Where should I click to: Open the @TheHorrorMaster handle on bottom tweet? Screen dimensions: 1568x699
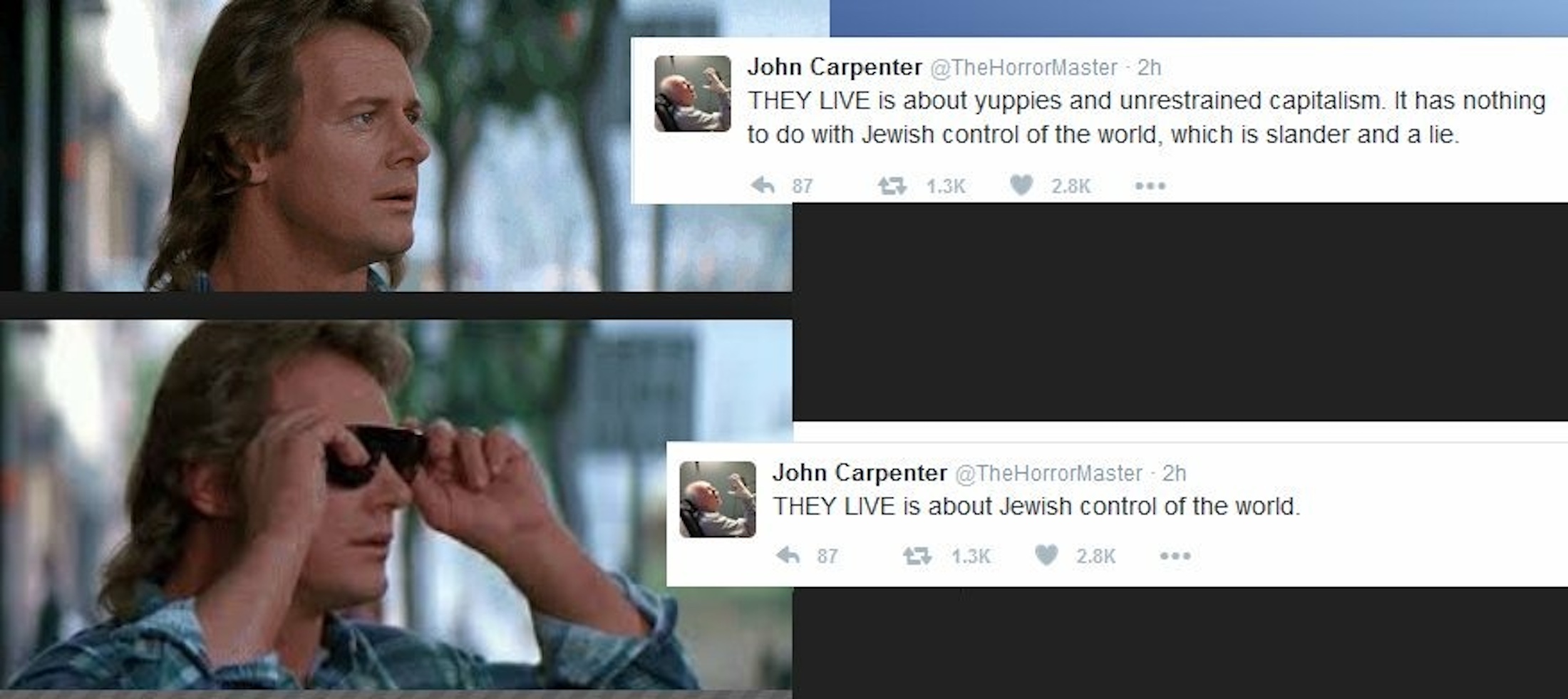(x=1048, y=473)
